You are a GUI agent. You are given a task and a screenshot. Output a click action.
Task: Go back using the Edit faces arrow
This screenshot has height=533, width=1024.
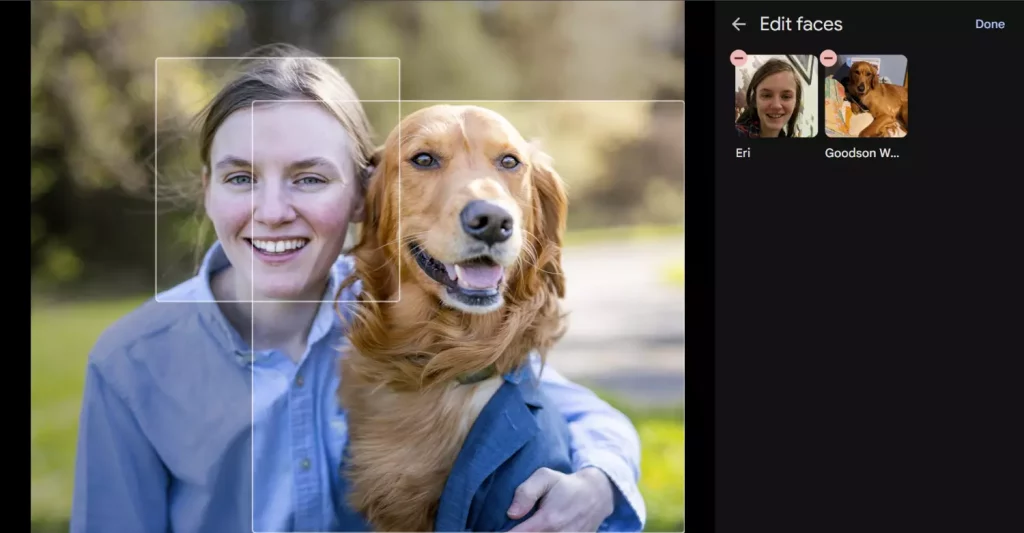(x=739, y=24)
